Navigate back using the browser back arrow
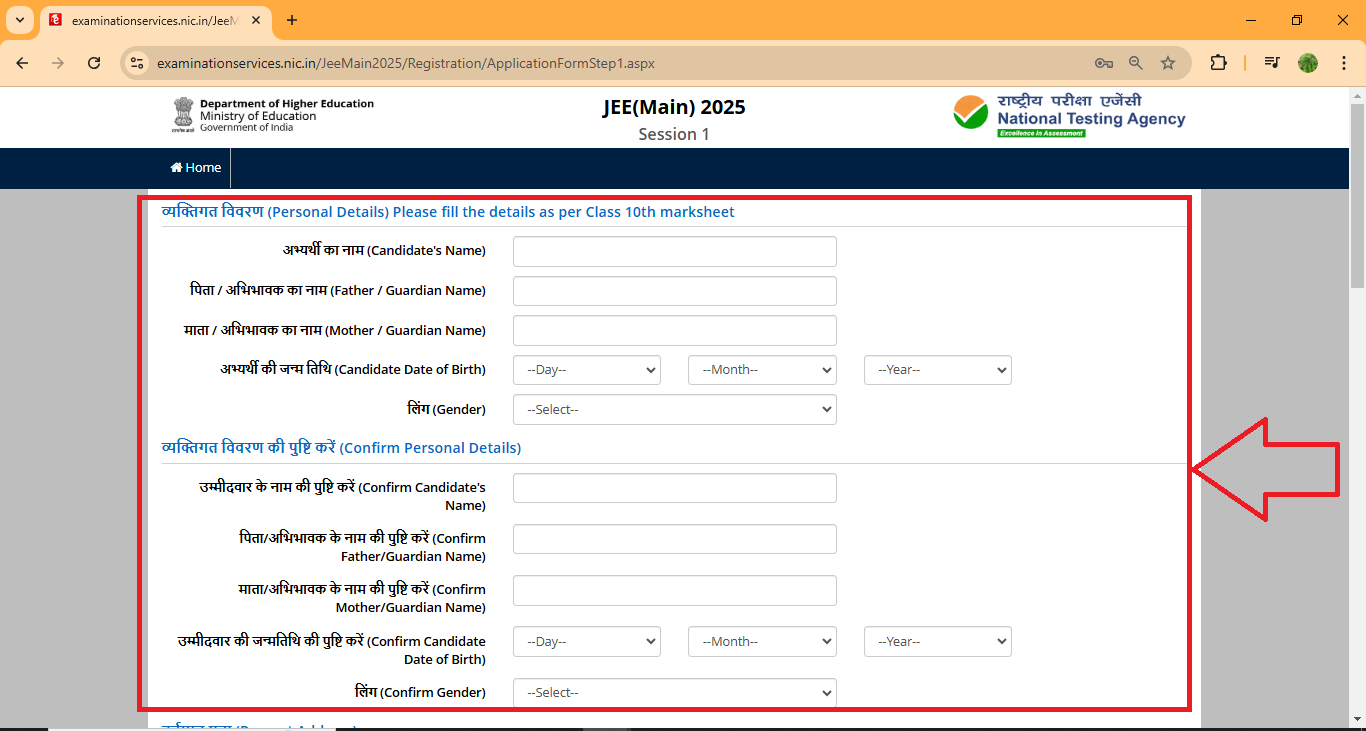1366x731 pixels. (x=22, y=62)
